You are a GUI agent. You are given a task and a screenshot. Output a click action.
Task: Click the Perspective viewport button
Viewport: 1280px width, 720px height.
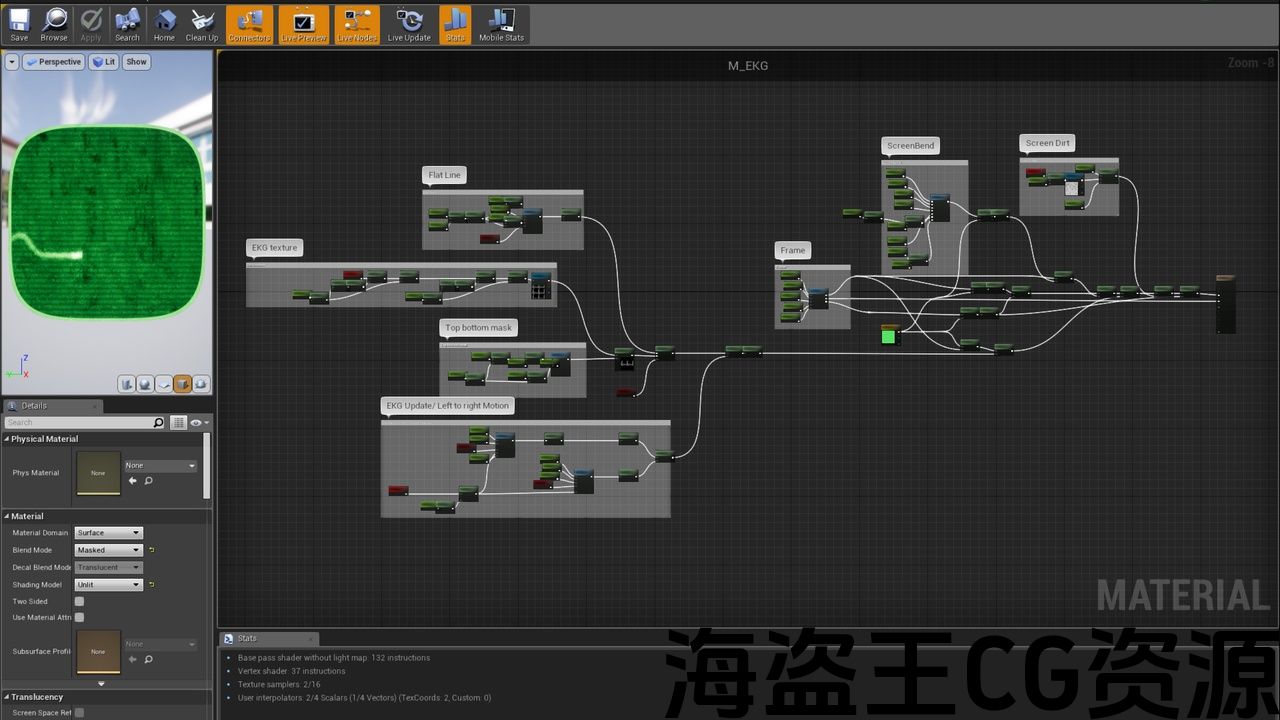[54, 62]
